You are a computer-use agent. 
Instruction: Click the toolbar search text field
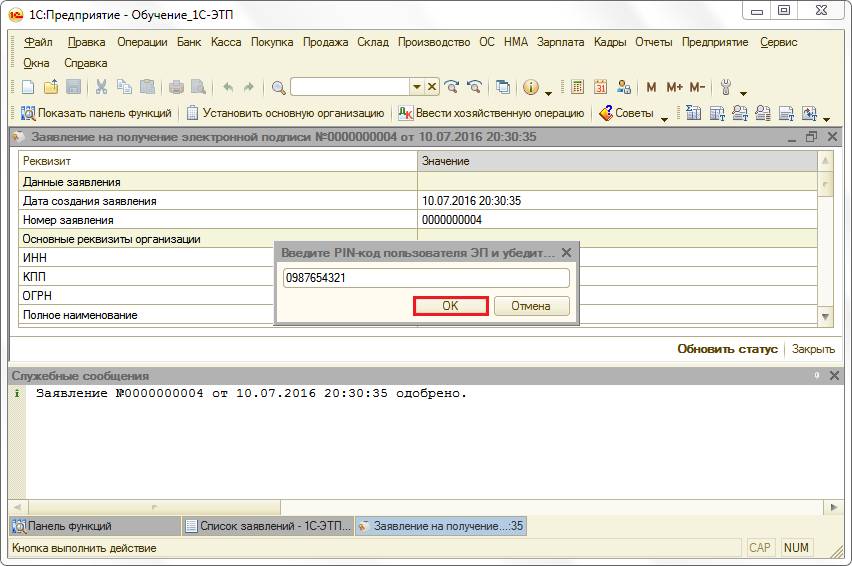click(x=350, y=87)
